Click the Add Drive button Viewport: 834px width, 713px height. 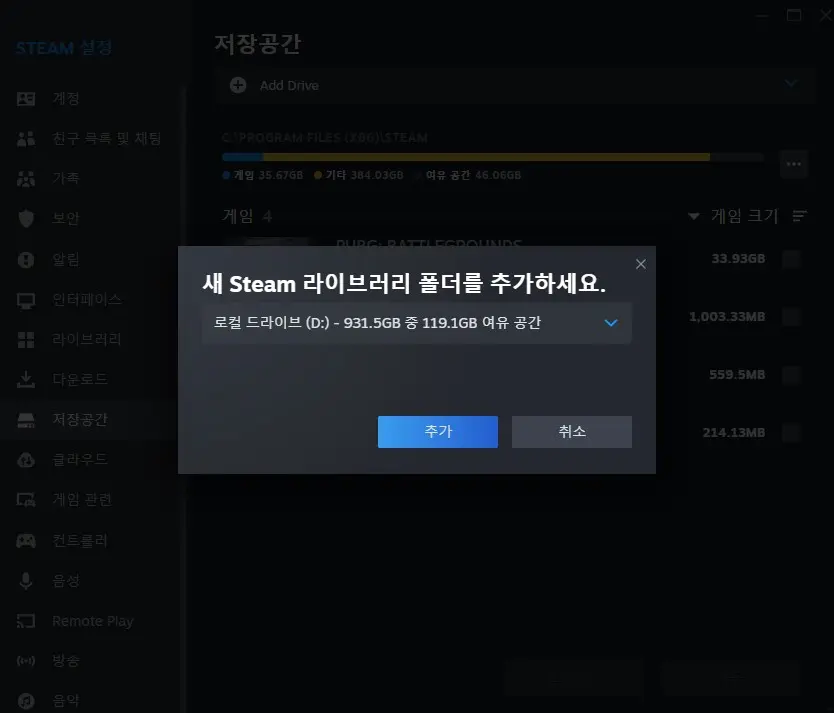[290, 85]
